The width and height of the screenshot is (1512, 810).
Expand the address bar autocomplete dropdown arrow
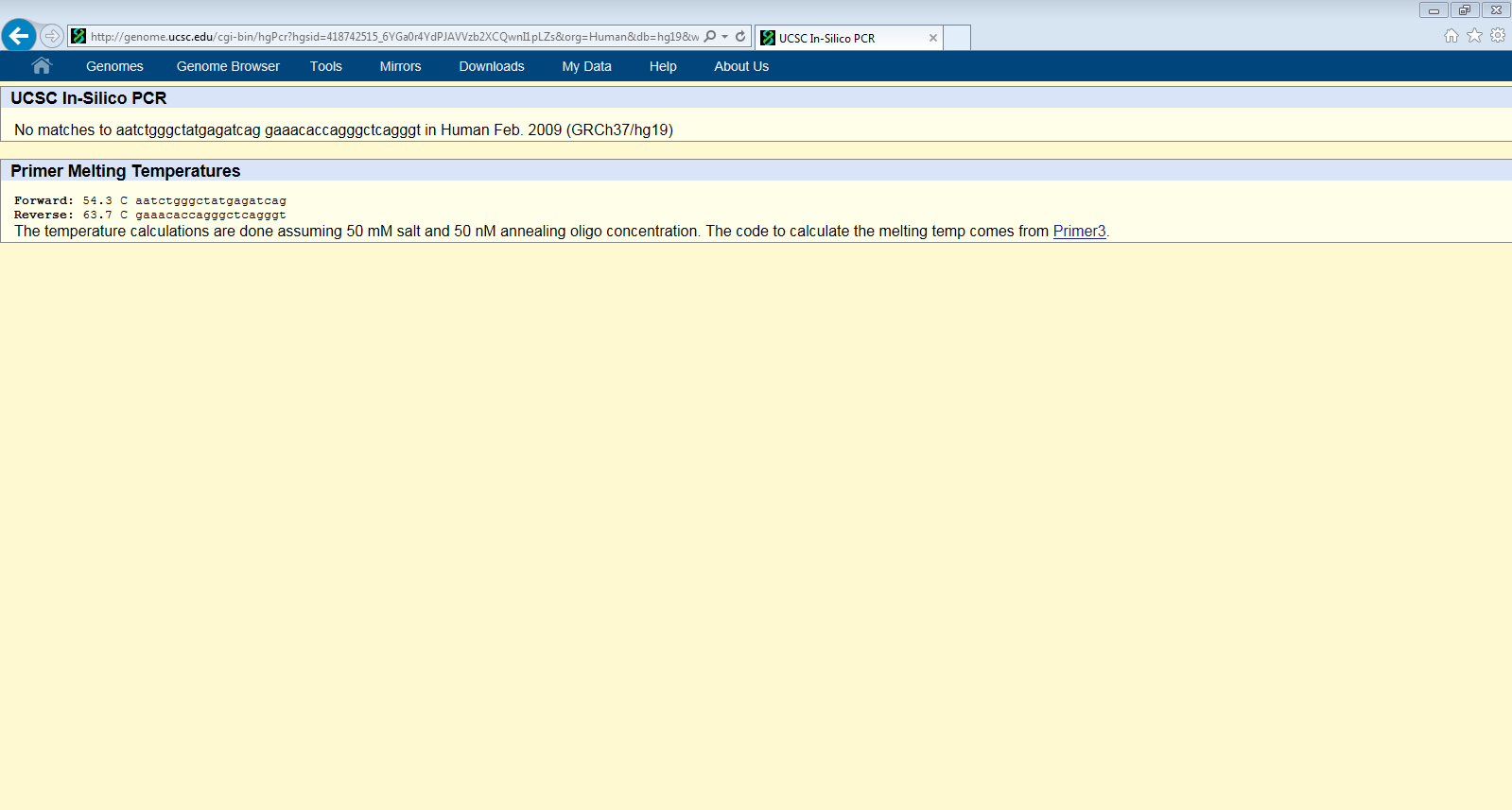pyautogui.click(x=725, y=37)
